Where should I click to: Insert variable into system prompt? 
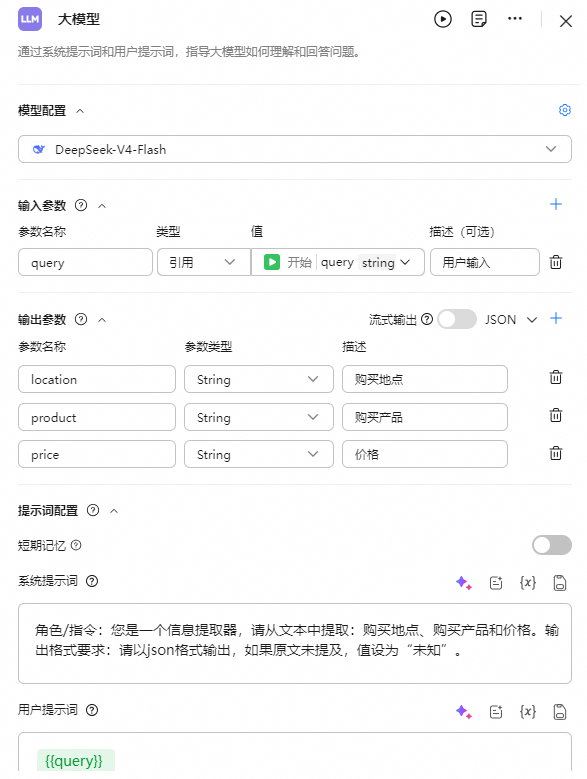click(x=528, y=582)
